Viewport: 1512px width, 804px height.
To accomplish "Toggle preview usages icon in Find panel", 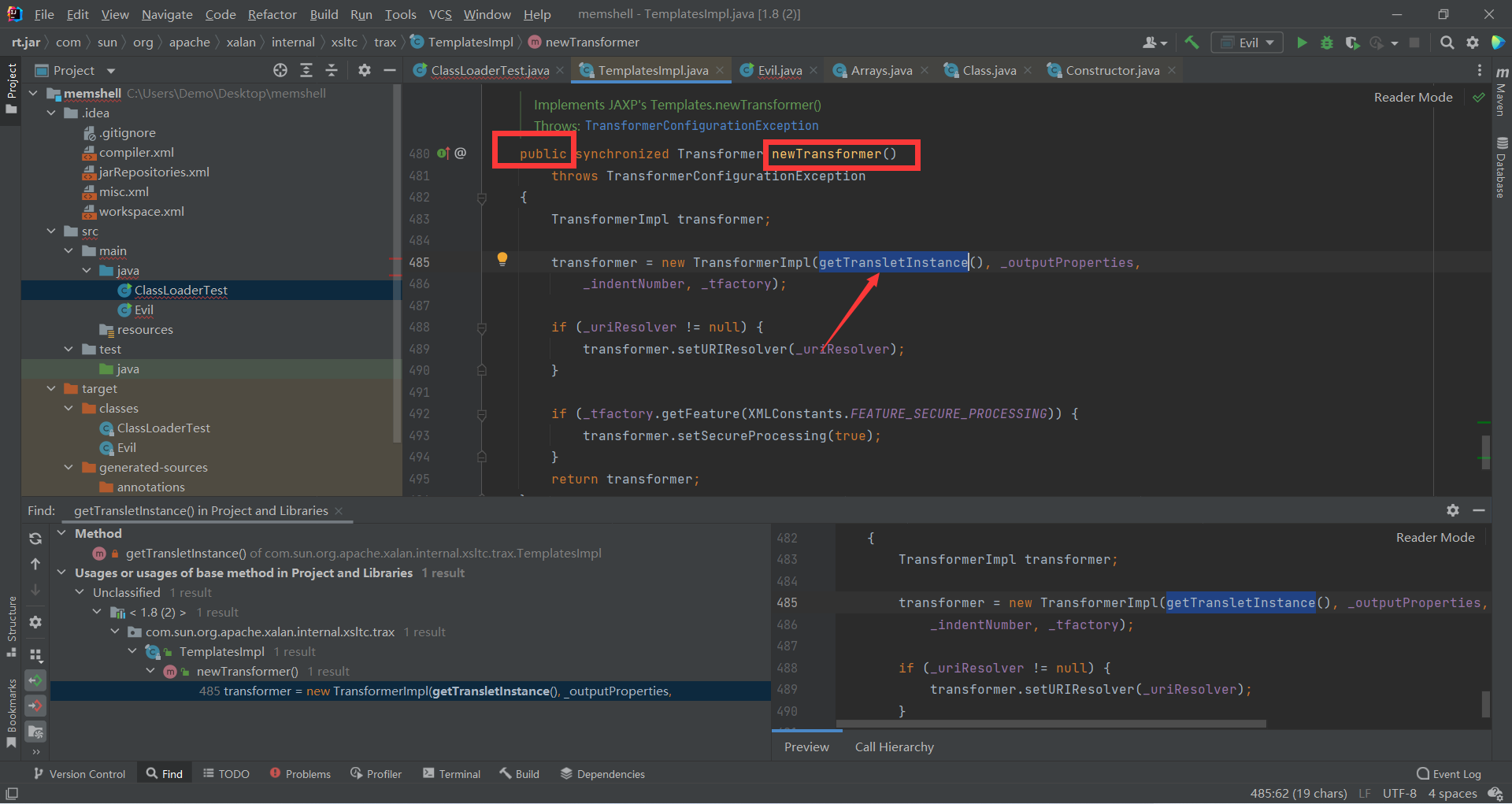I will point(35,732).
